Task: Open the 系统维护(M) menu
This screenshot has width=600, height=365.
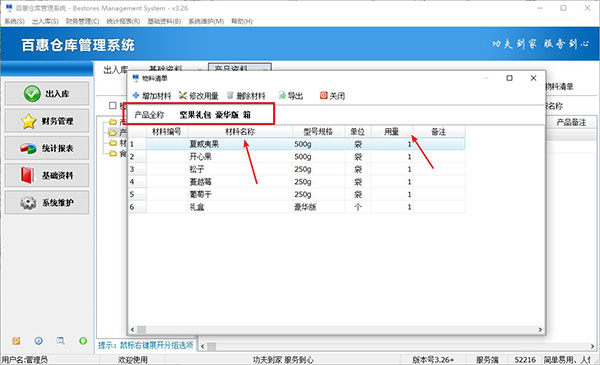Action: click(x=206, y=21)
